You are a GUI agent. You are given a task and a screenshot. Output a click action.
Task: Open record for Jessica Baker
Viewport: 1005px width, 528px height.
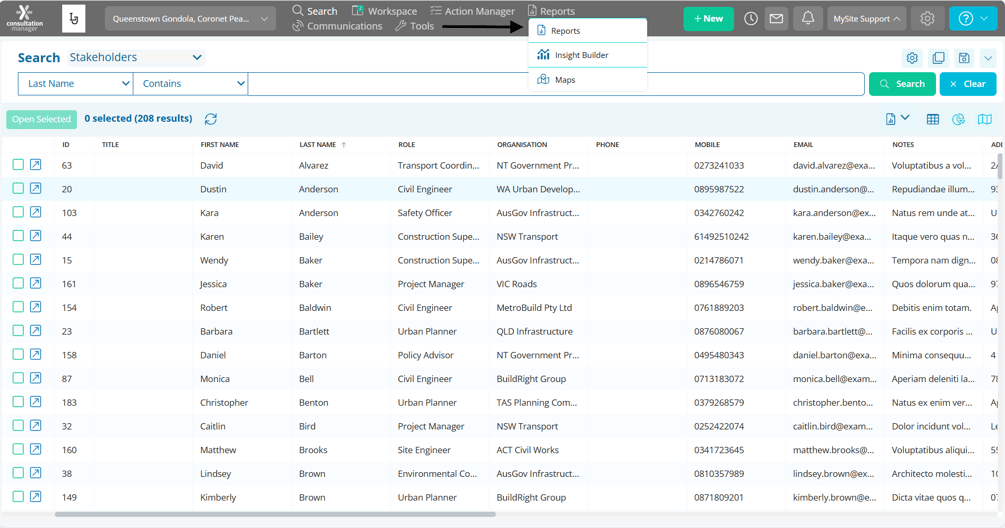[x=35, y=283]
